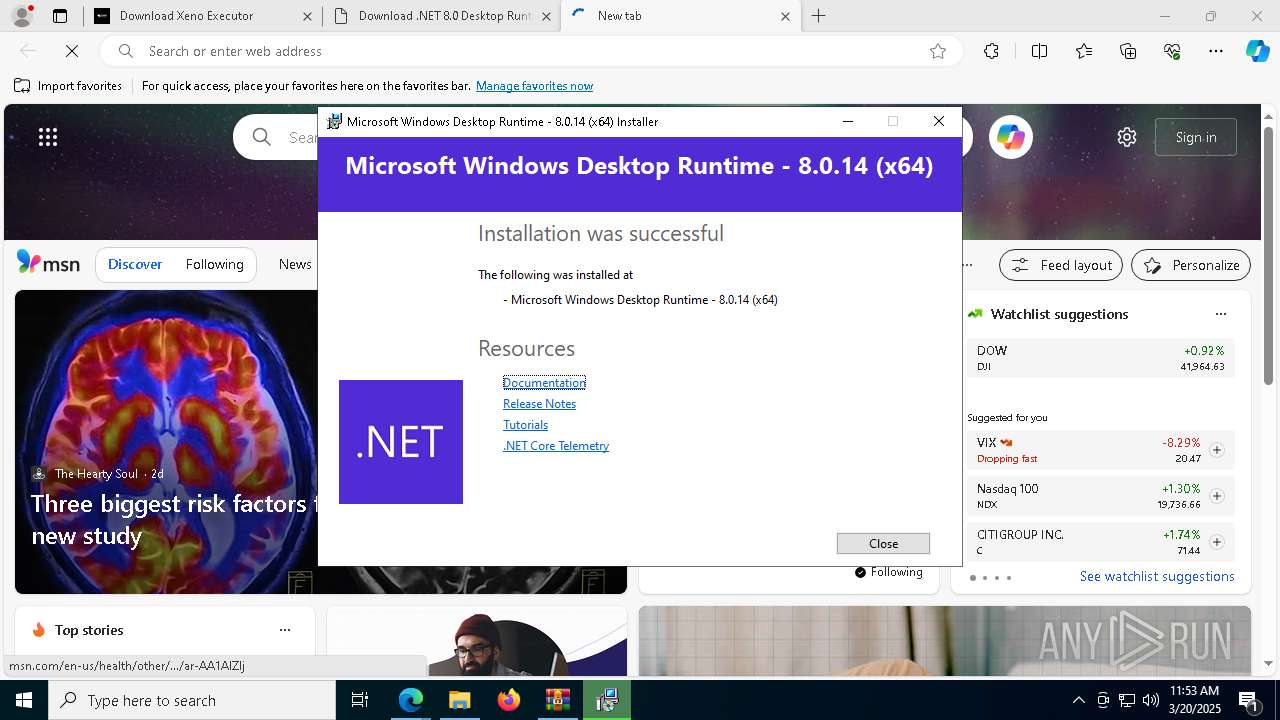The width and height of the screenshot is (1280, 720).
Task: Focus the Search or enter web address bar
Action: (x=530, y=51)
